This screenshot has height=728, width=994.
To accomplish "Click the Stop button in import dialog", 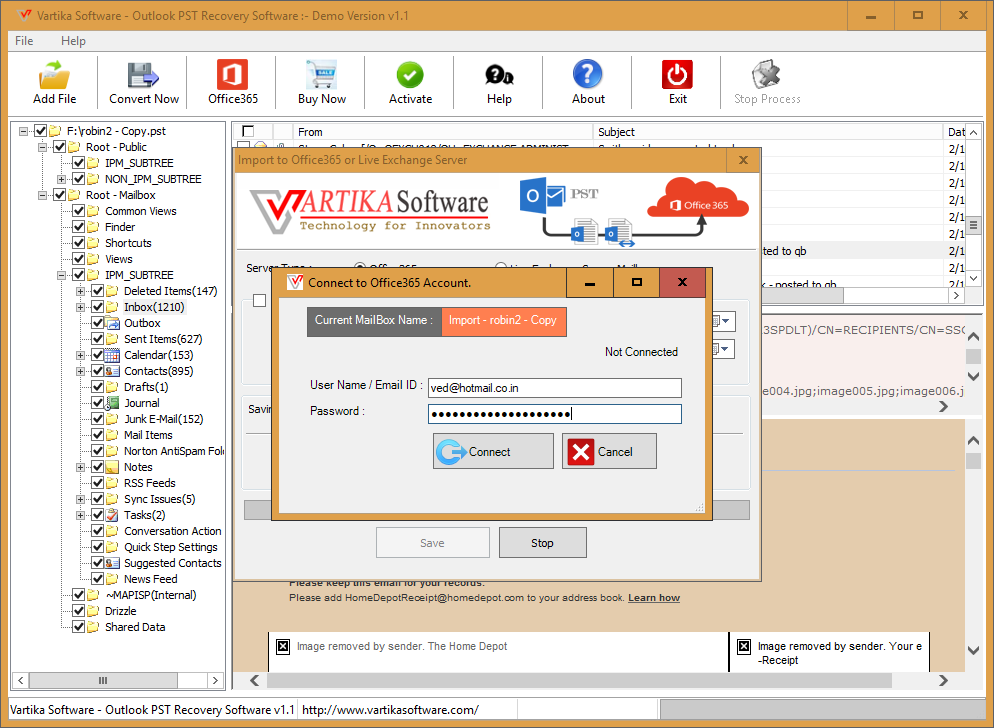I will point(543,543).
